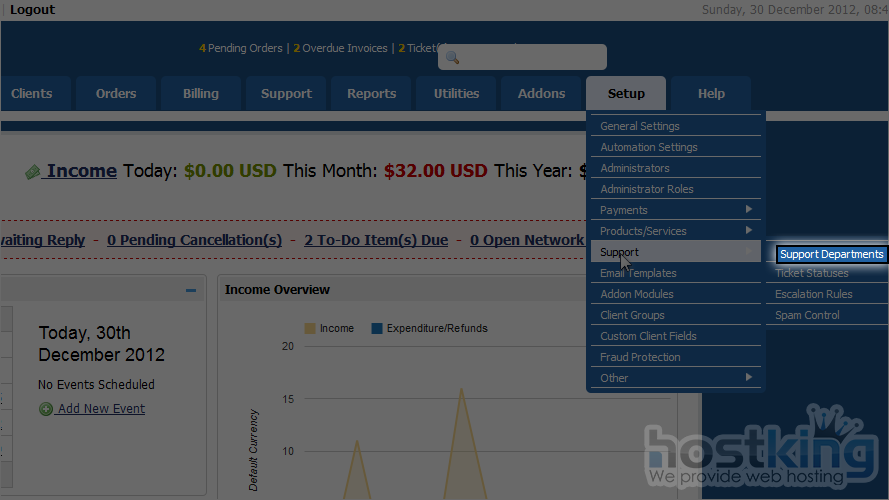Screen dimensions: 889x500
Task: Select Support Departments from the submenu
Action: 831,254
